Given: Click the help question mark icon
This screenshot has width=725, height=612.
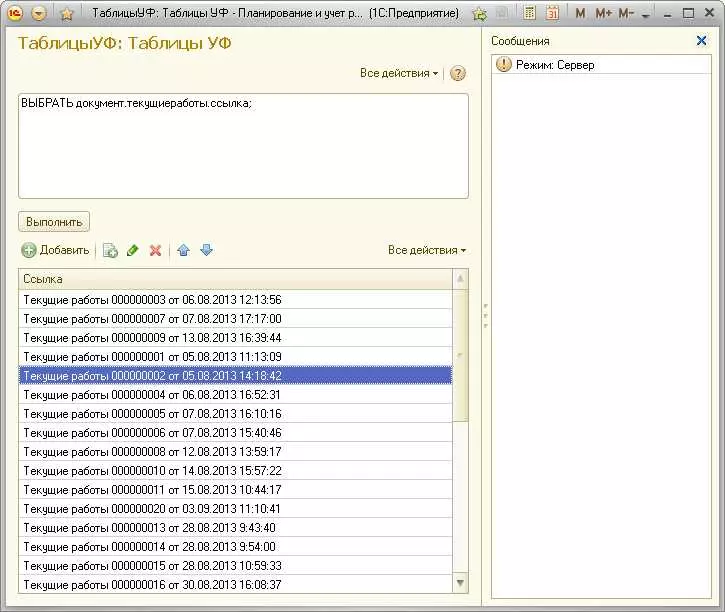Looking at the screenshot, I should (458, 73).
